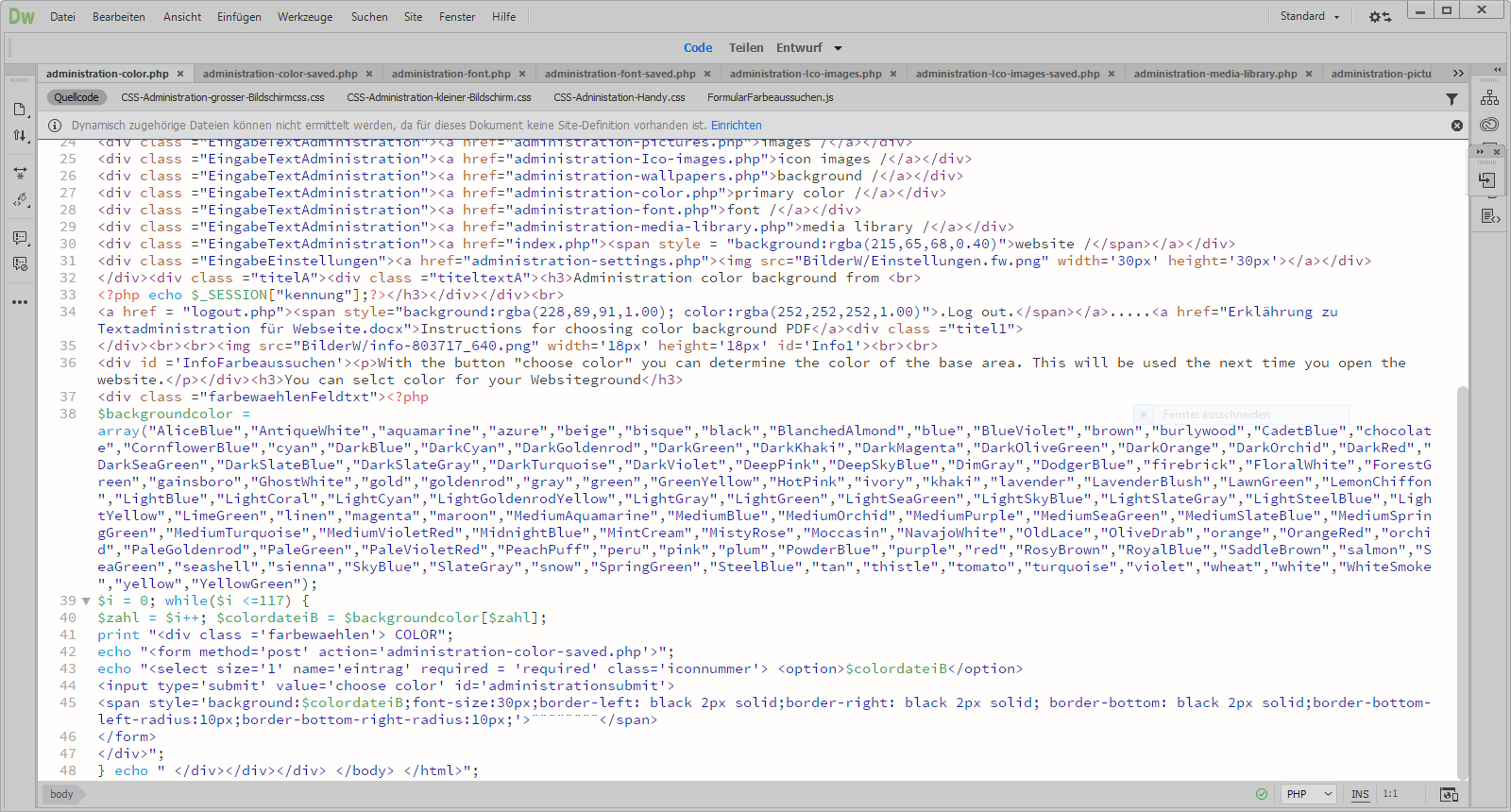Image resolution: width=1511 pixels, height=812 pixels.
Task: Open documents icon in left toolbar
Action: [20, 110]
